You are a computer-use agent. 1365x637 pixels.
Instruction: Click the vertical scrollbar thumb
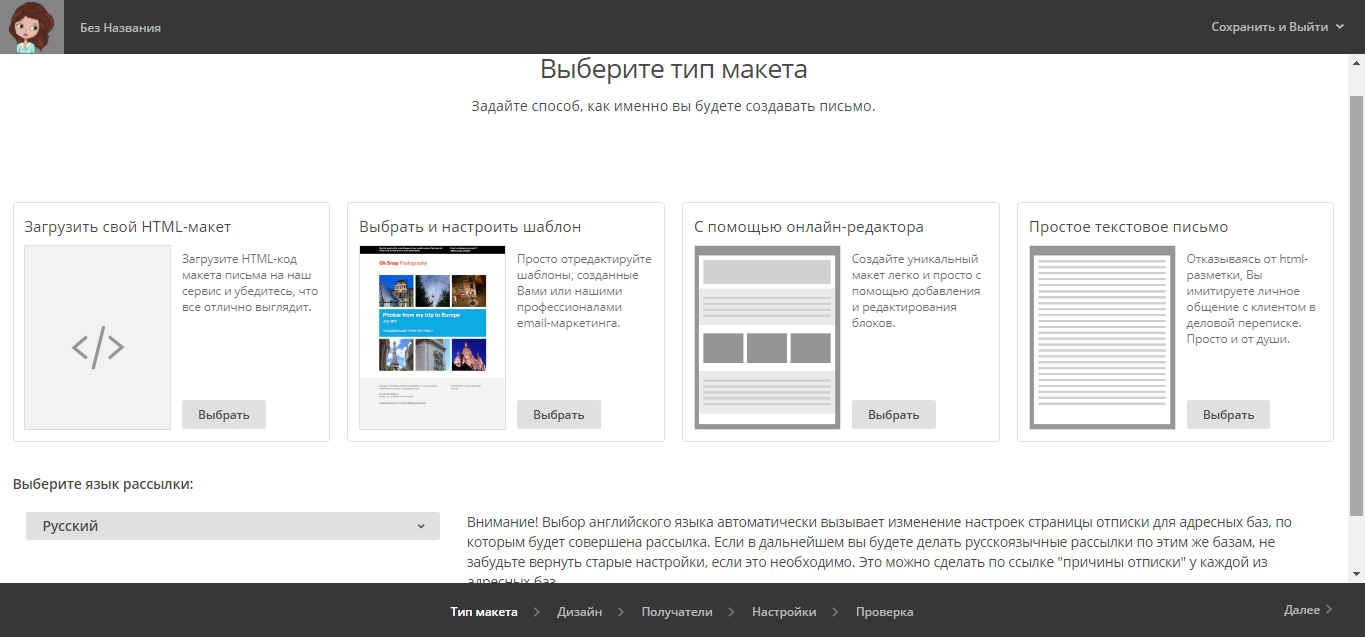(x=1356, y=300)
